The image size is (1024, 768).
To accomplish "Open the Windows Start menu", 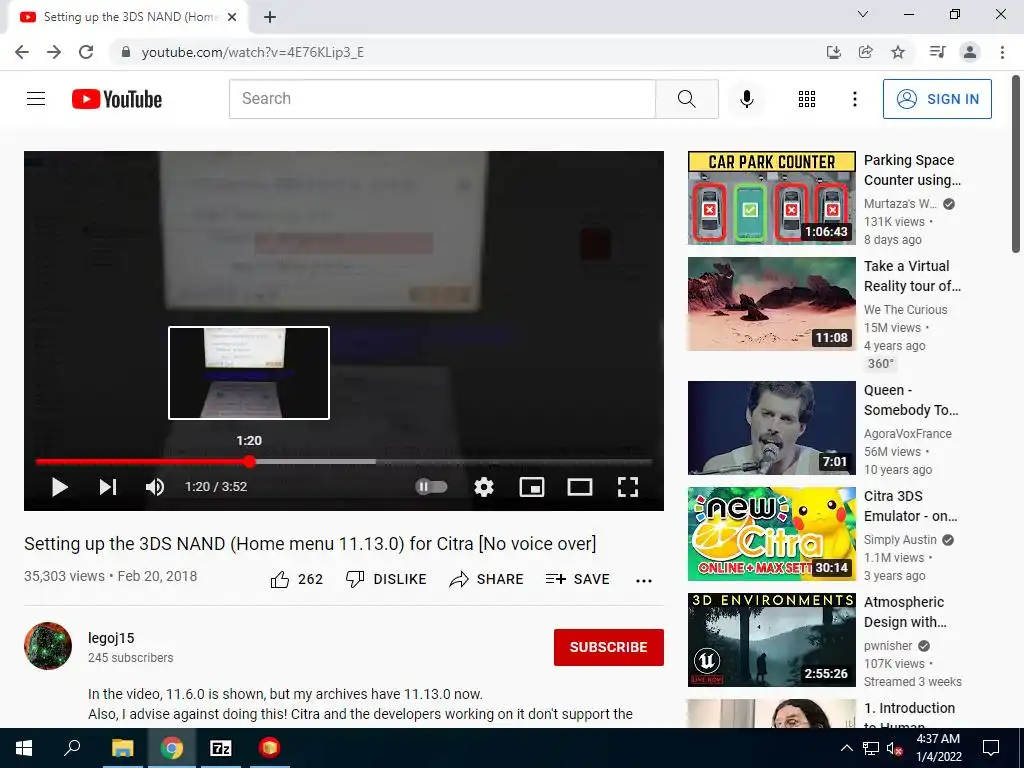I will [24, 748].
